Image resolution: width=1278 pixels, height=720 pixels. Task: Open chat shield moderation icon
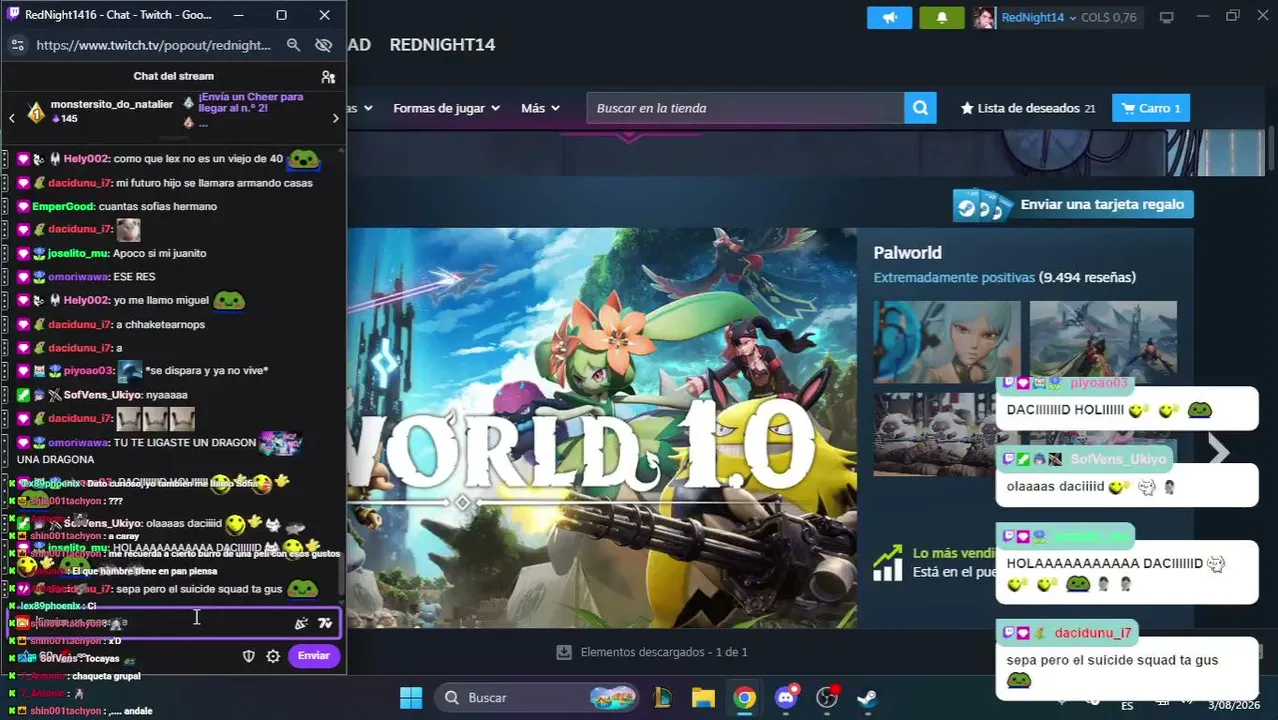249,656
